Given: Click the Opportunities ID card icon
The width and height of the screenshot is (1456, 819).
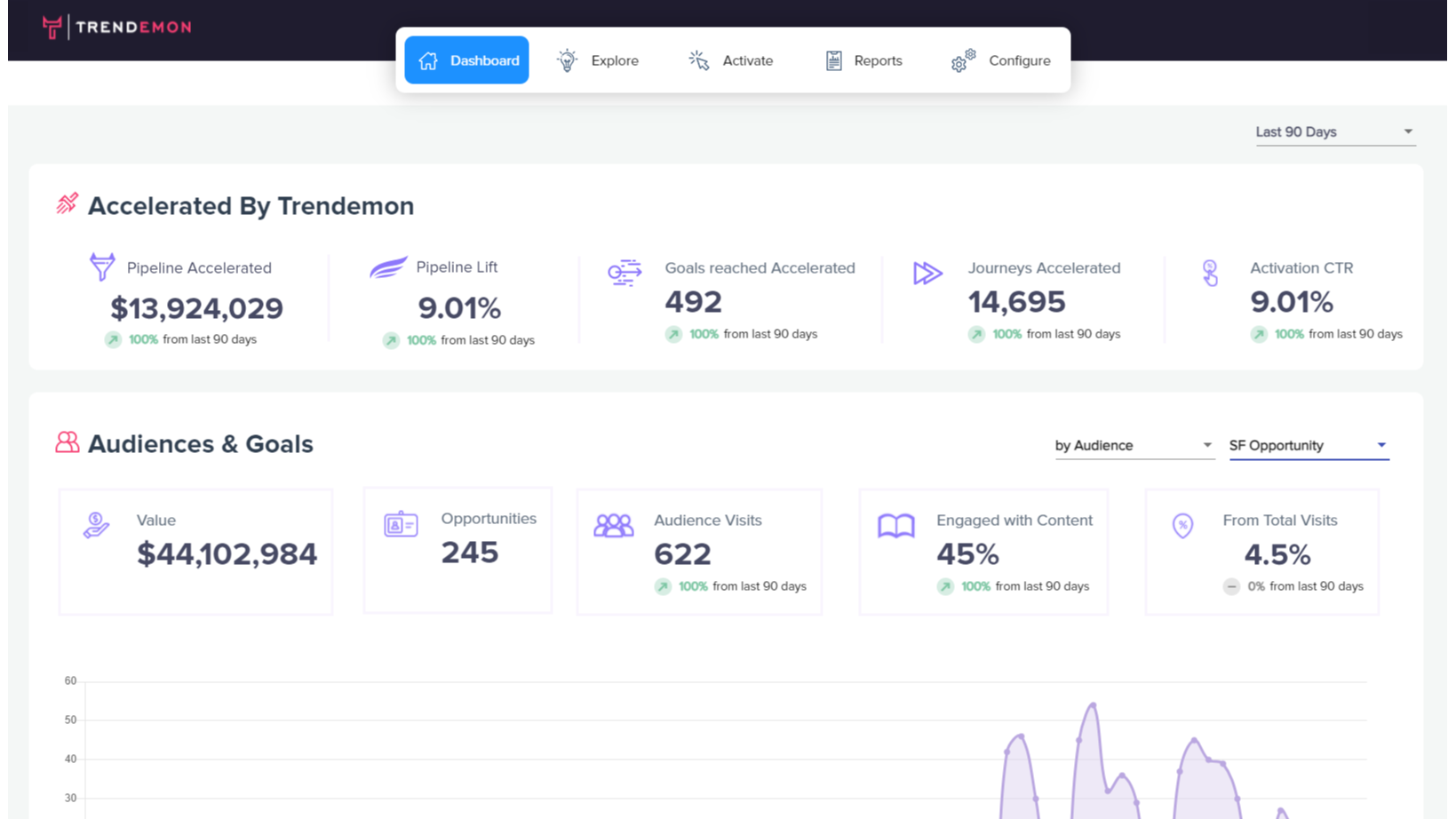Looking at the screenshot, I should (401, 524).
